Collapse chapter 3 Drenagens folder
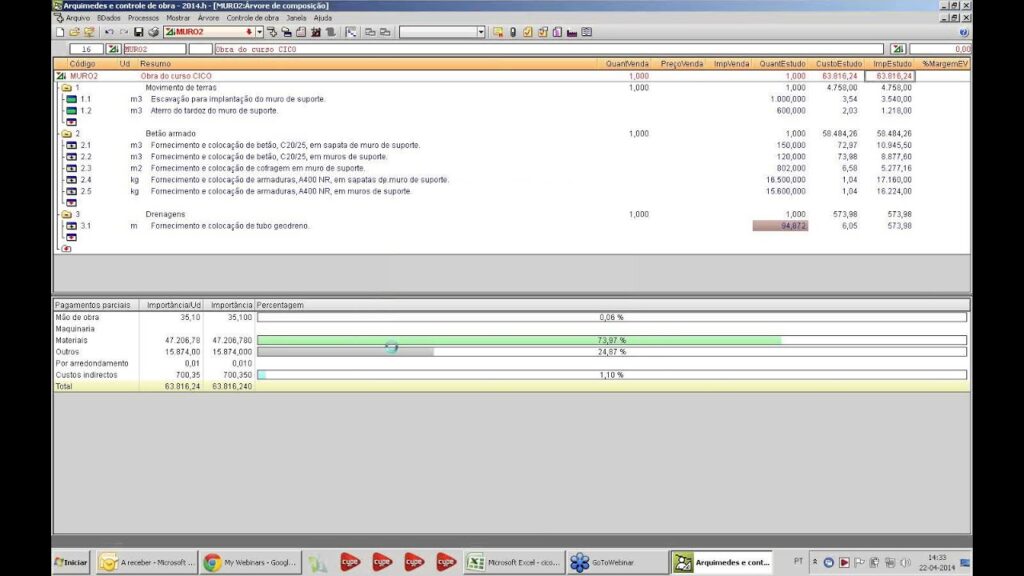 (x=66, y=214)
